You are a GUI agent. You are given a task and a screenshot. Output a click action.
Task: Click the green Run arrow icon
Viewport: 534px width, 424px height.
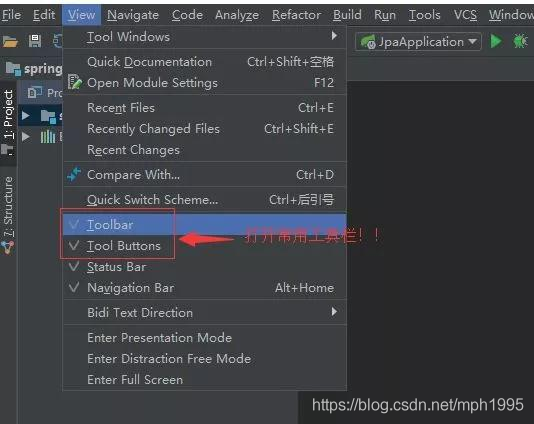coord(496,42)
